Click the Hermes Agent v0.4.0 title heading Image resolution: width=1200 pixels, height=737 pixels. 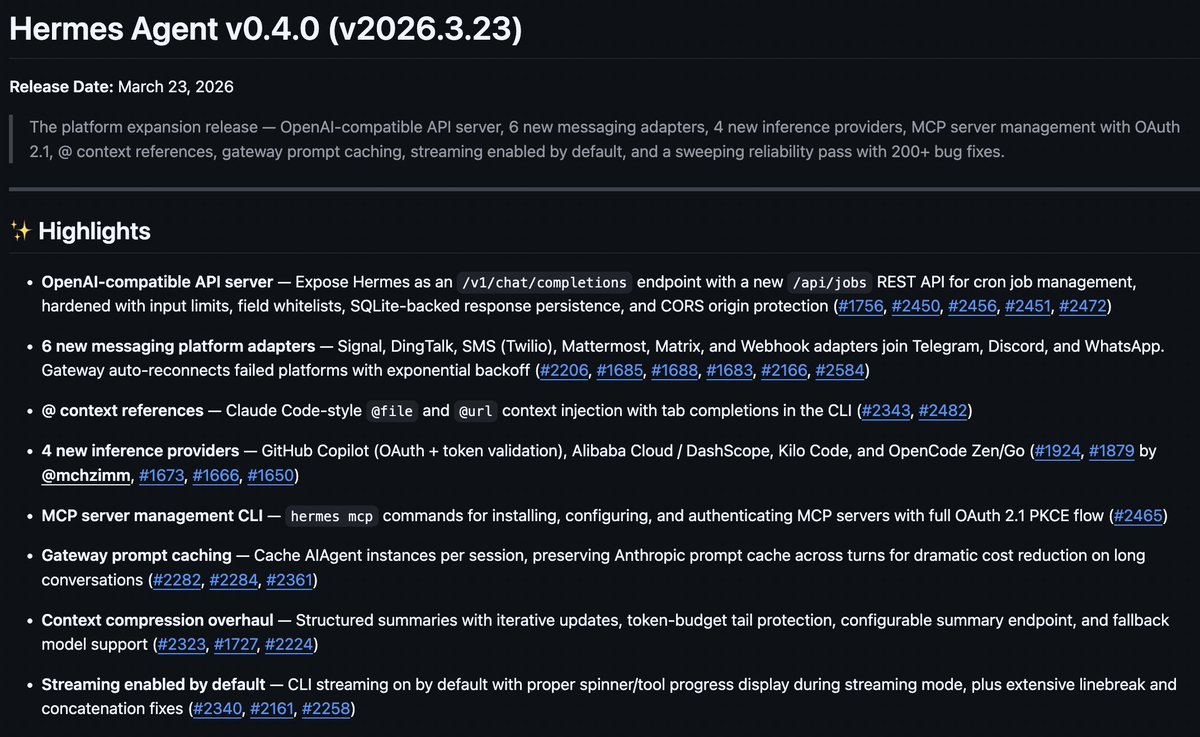pyautogui.click(x=266, y=29)
